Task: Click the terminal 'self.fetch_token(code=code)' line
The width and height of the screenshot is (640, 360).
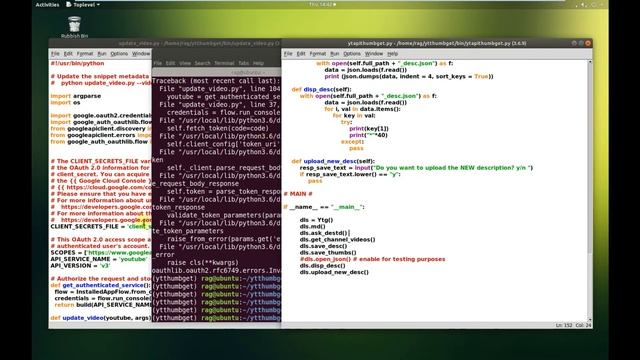Action: (218, 128)
